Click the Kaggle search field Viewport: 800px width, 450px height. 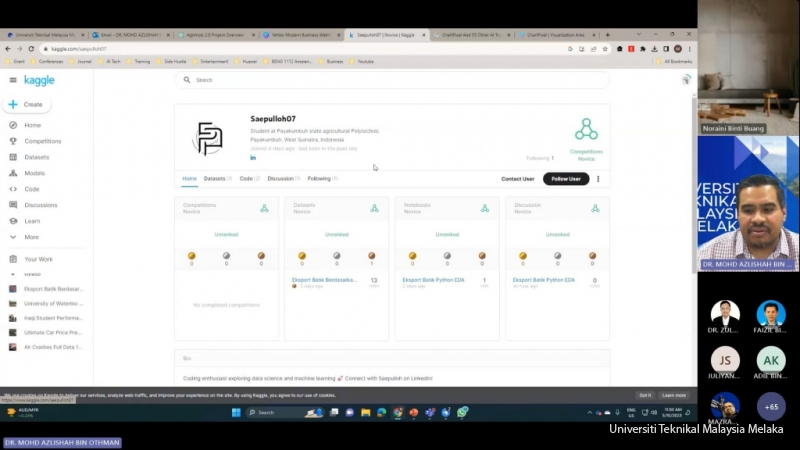click(x=390, y=80)
